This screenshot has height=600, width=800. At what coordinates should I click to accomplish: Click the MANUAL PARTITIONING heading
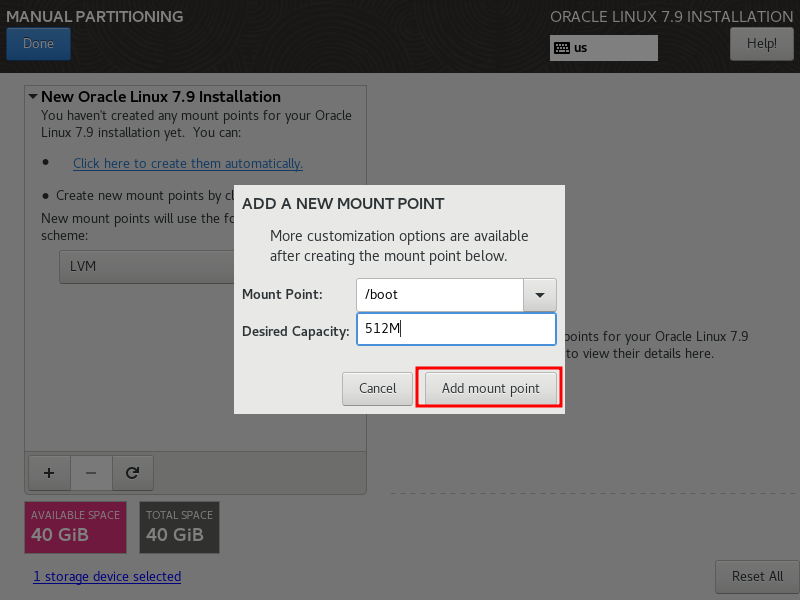tap(95, 16)
